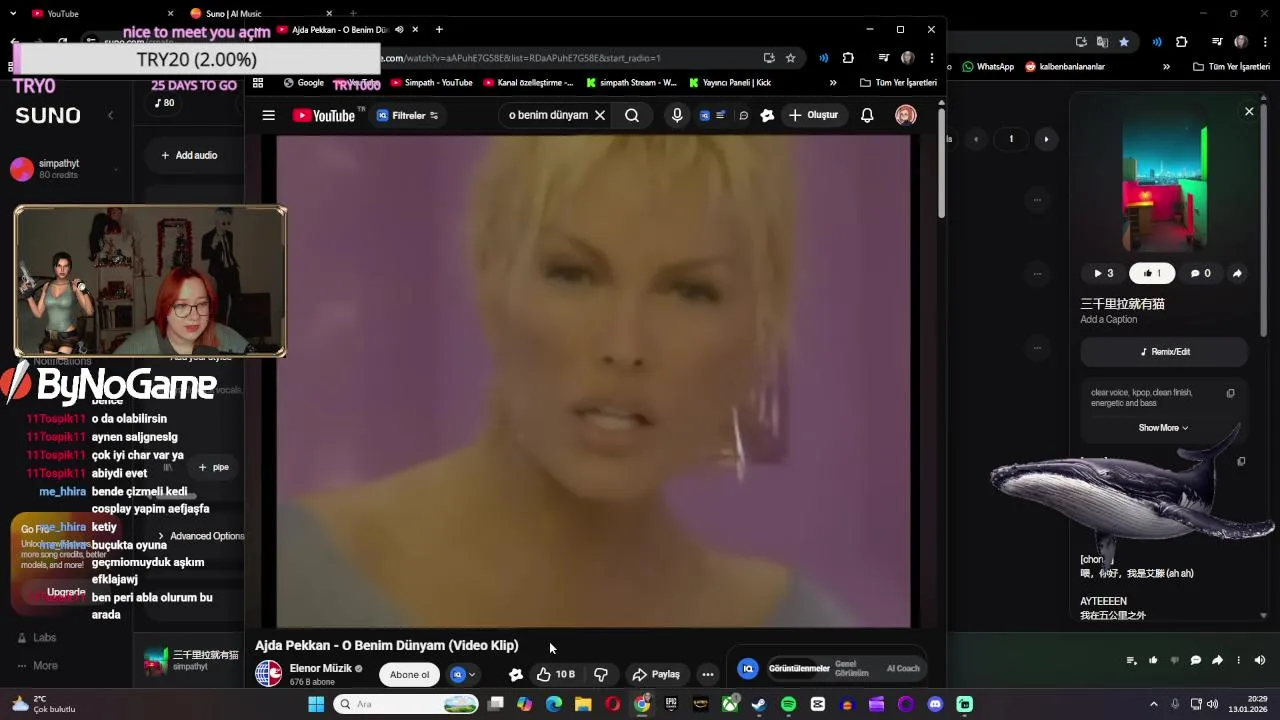Go to the YouTube home logo

324,116
